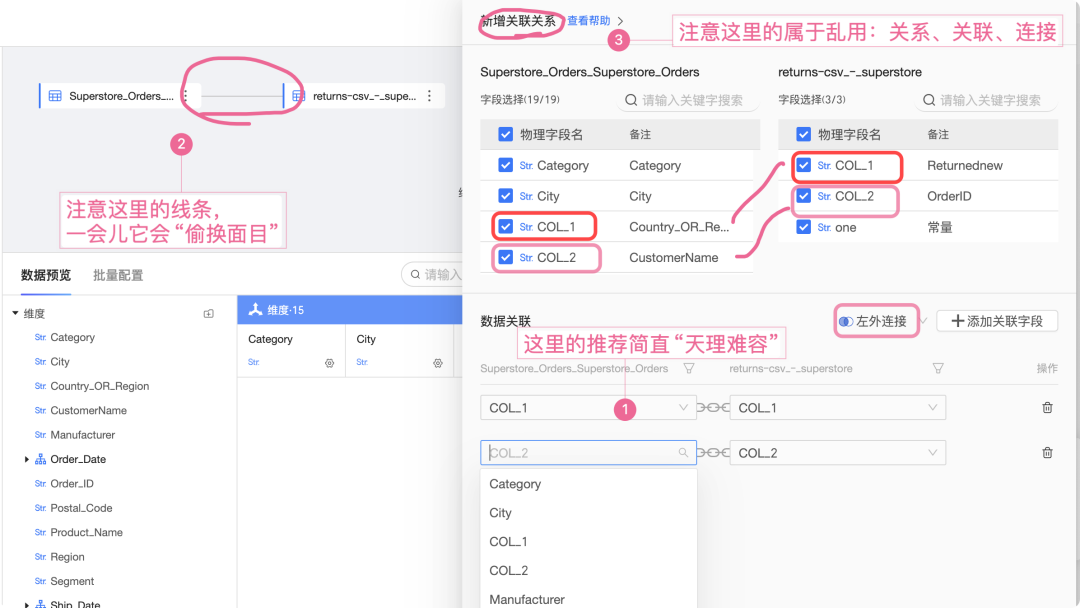The height and width of the screenshot is (608, 1080).
Task: Select Postal_Code in the dimension tree
Action: [81, 508]
